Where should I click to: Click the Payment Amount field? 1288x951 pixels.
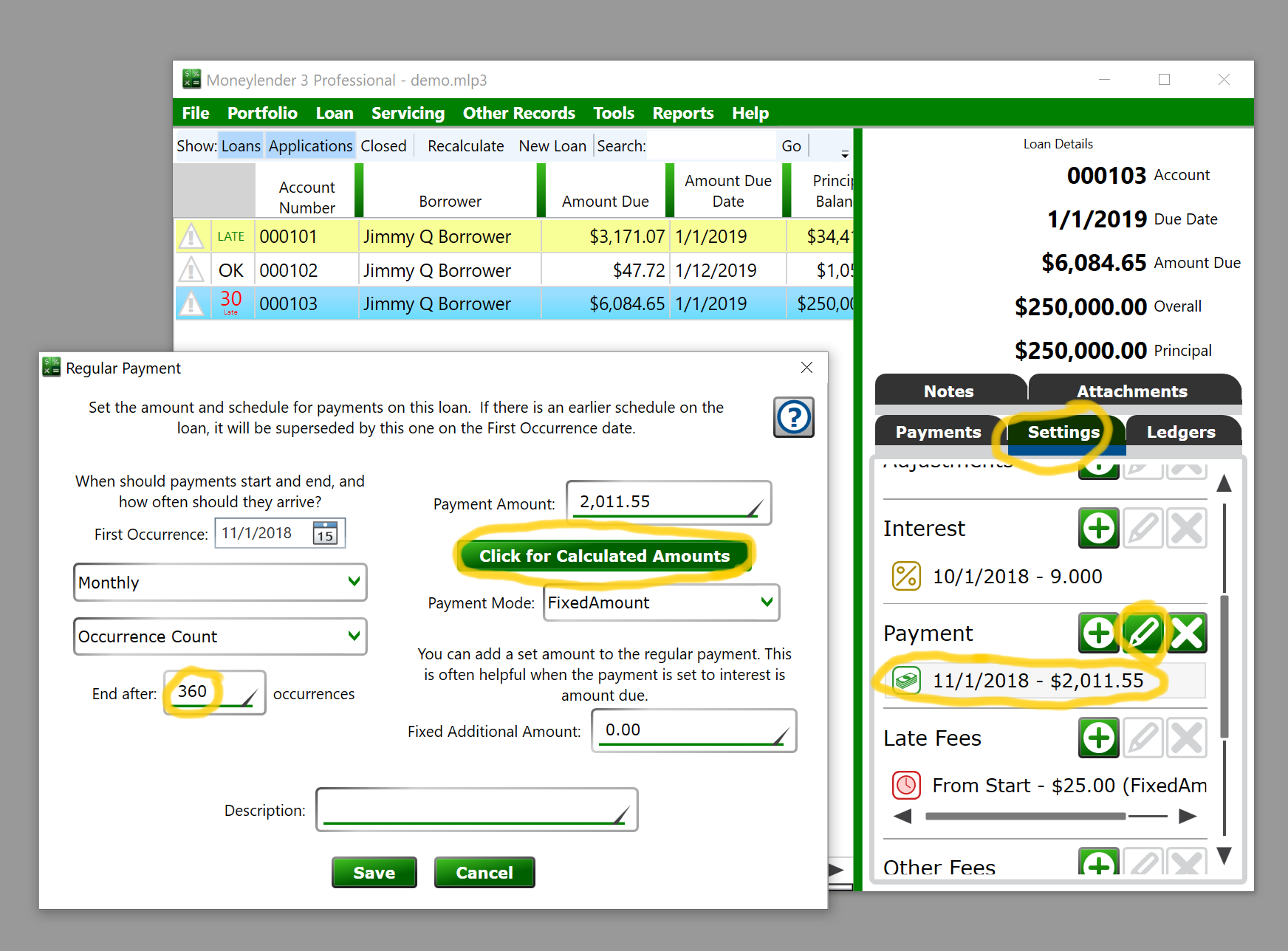(x=668, y=503)
